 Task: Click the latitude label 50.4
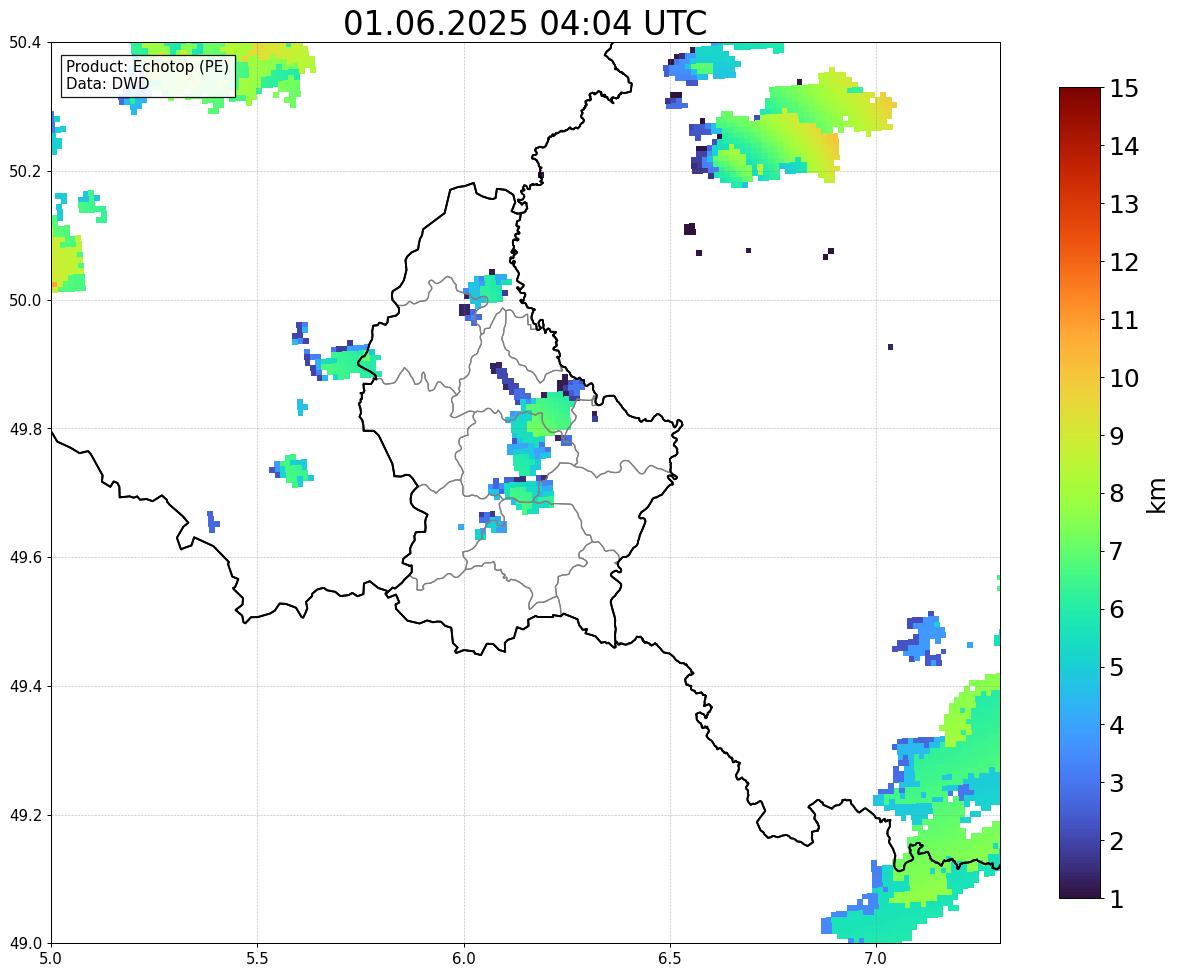click(24, 43)
